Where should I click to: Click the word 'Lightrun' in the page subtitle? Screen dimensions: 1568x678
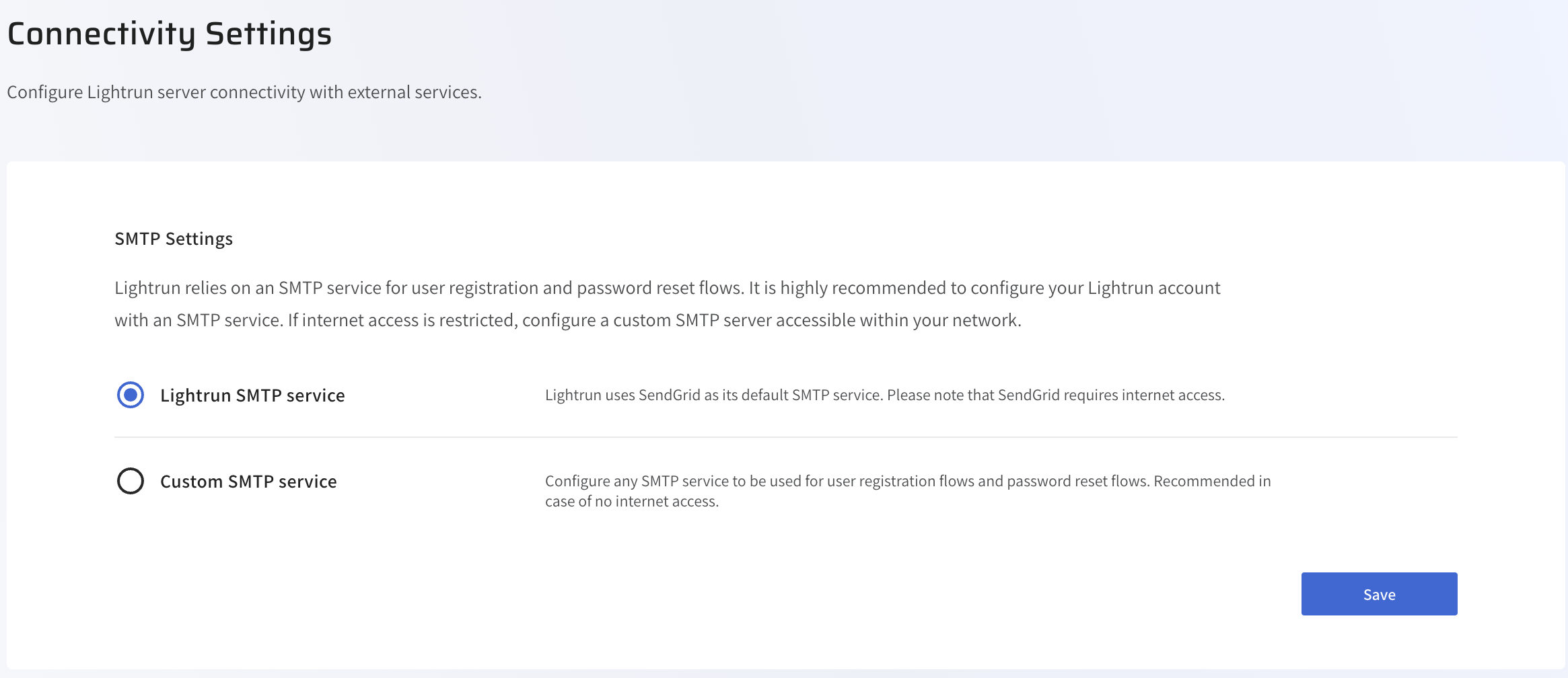point(120,92)
